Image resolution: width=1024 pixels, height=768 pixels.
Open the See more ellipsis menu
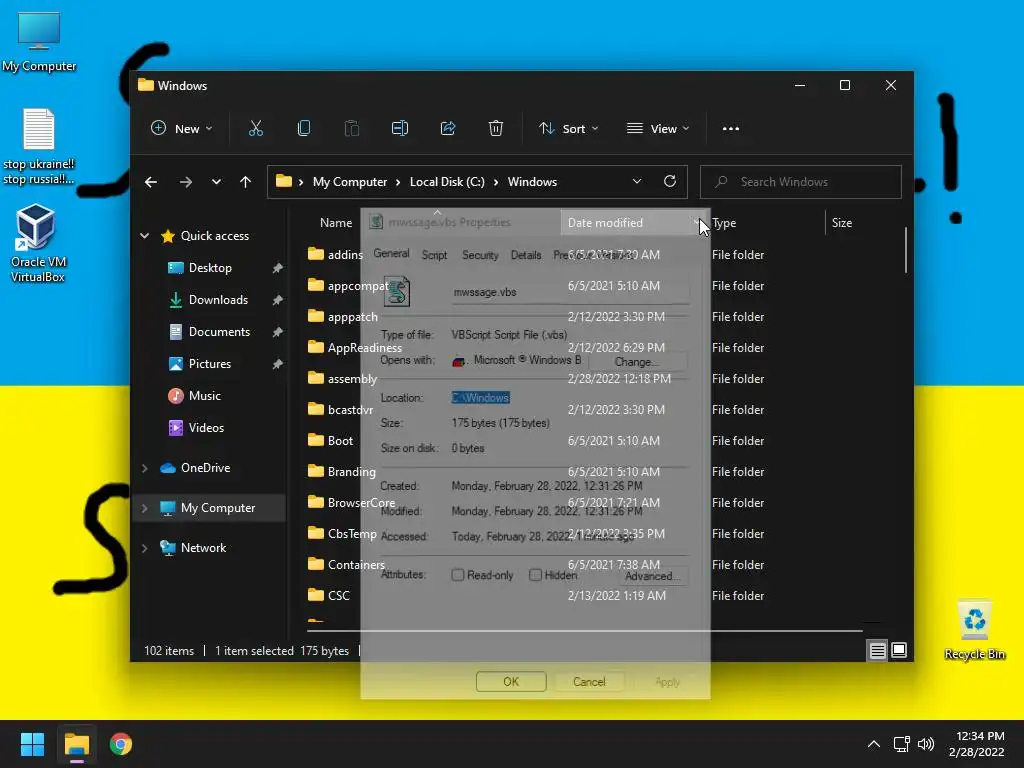[731, 129]
